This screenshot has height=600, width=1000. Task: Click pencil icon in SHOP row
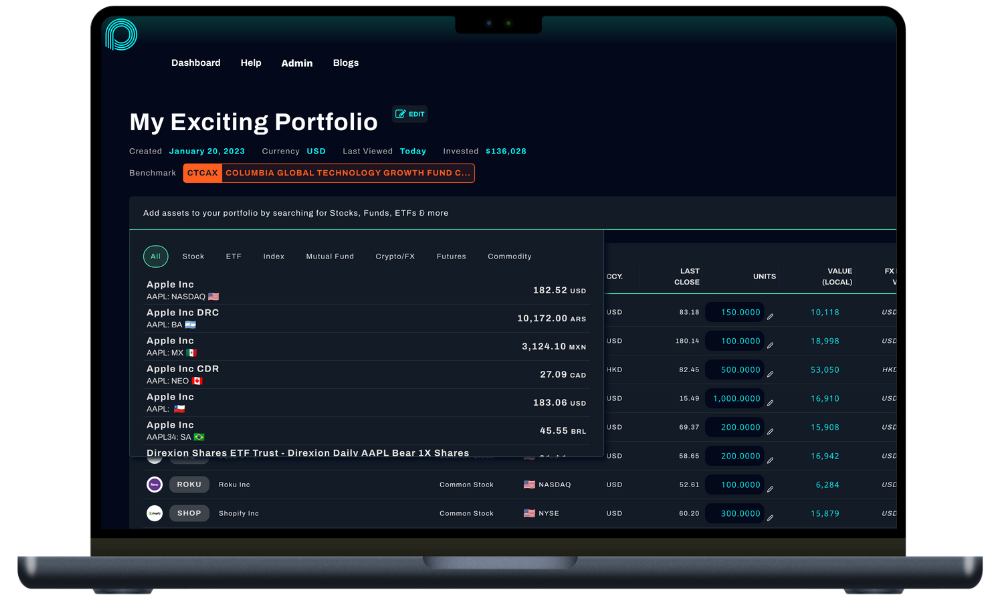point(770,518)
